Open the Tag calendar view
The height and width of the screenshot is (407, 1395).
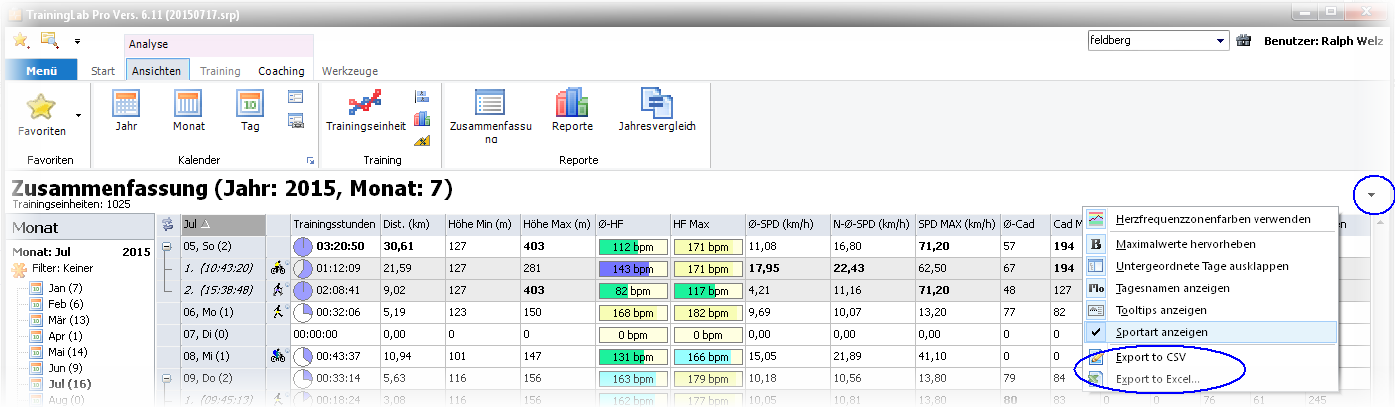click(250, 112)
